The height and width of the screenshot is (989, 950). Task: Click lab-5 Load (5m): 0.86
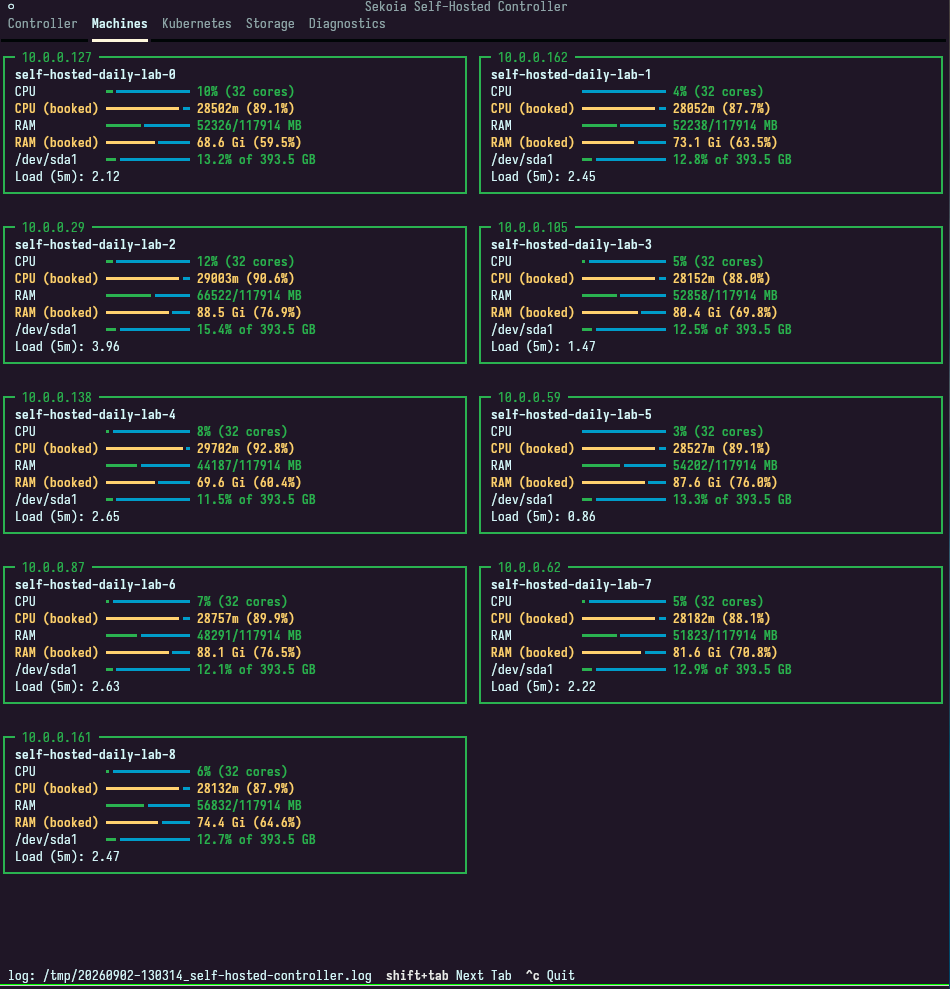(x=543, y=517)
